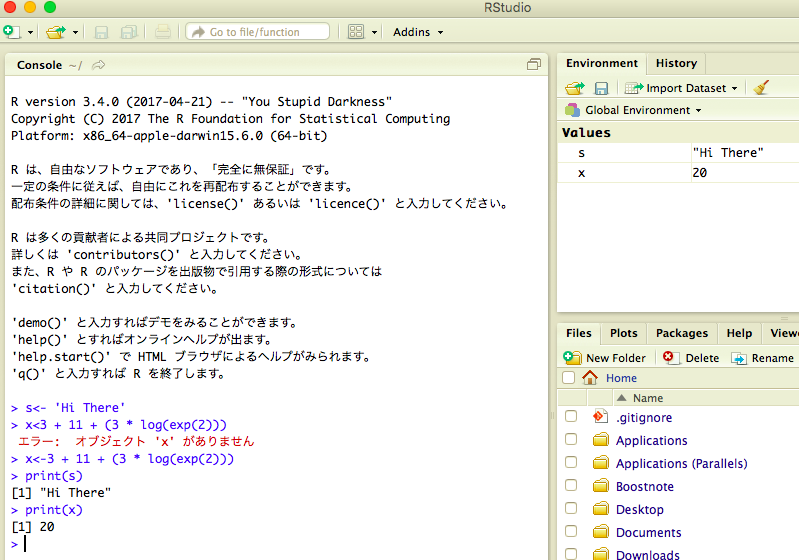Viewport: 799px width, 560px height.
Task: Click the print(s) command in console
Action: tap(54, 476)
